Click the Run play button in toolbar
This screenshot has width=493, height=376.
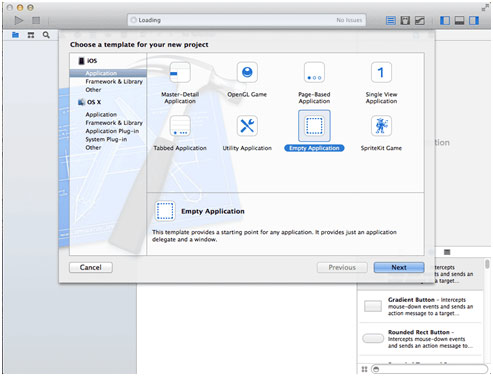tap(19, 20)
